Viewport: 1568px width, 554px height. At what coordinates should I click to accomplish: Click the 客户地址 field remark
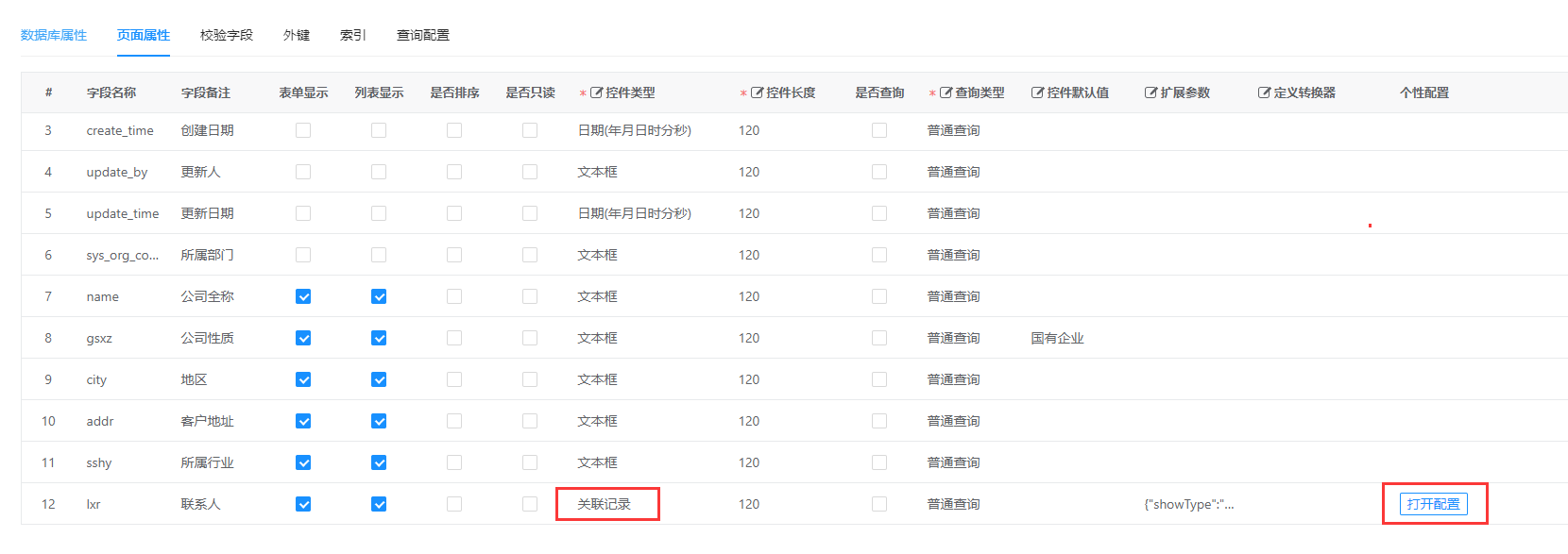(208, 421)
